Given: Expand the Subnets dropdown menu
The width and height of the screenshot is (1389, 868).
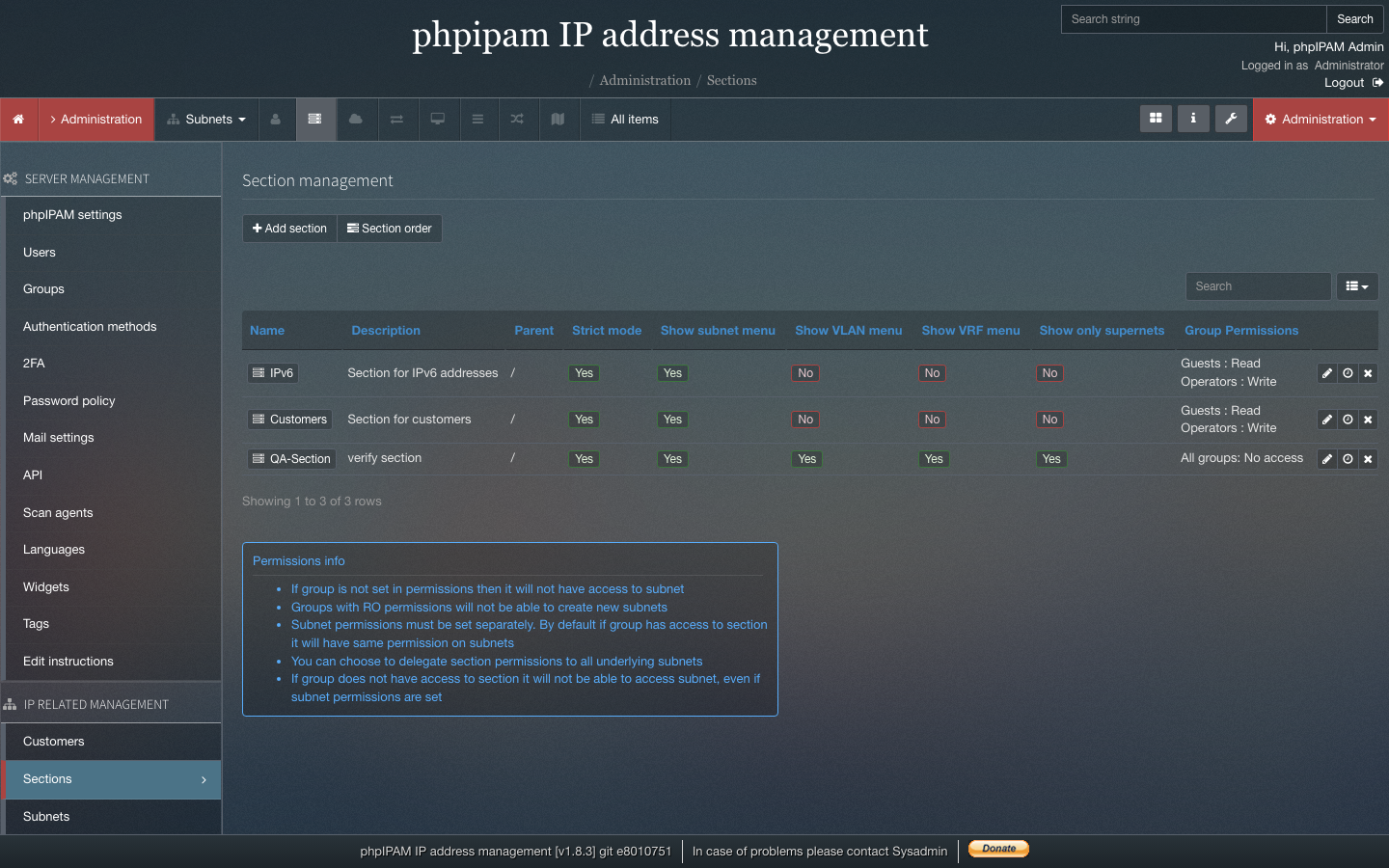Looking at the screenshot, I should coord(206,120).
